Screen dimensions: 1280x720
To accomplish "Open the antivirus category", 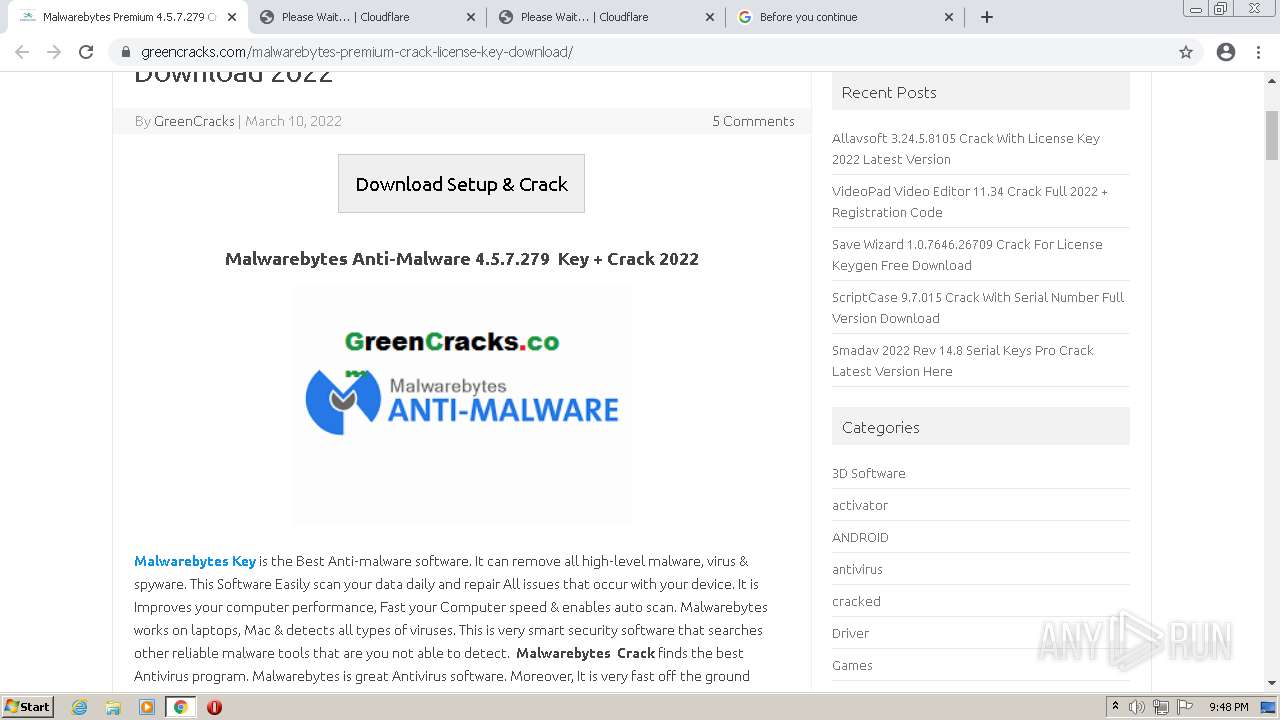I will click(x=857, y=569).
